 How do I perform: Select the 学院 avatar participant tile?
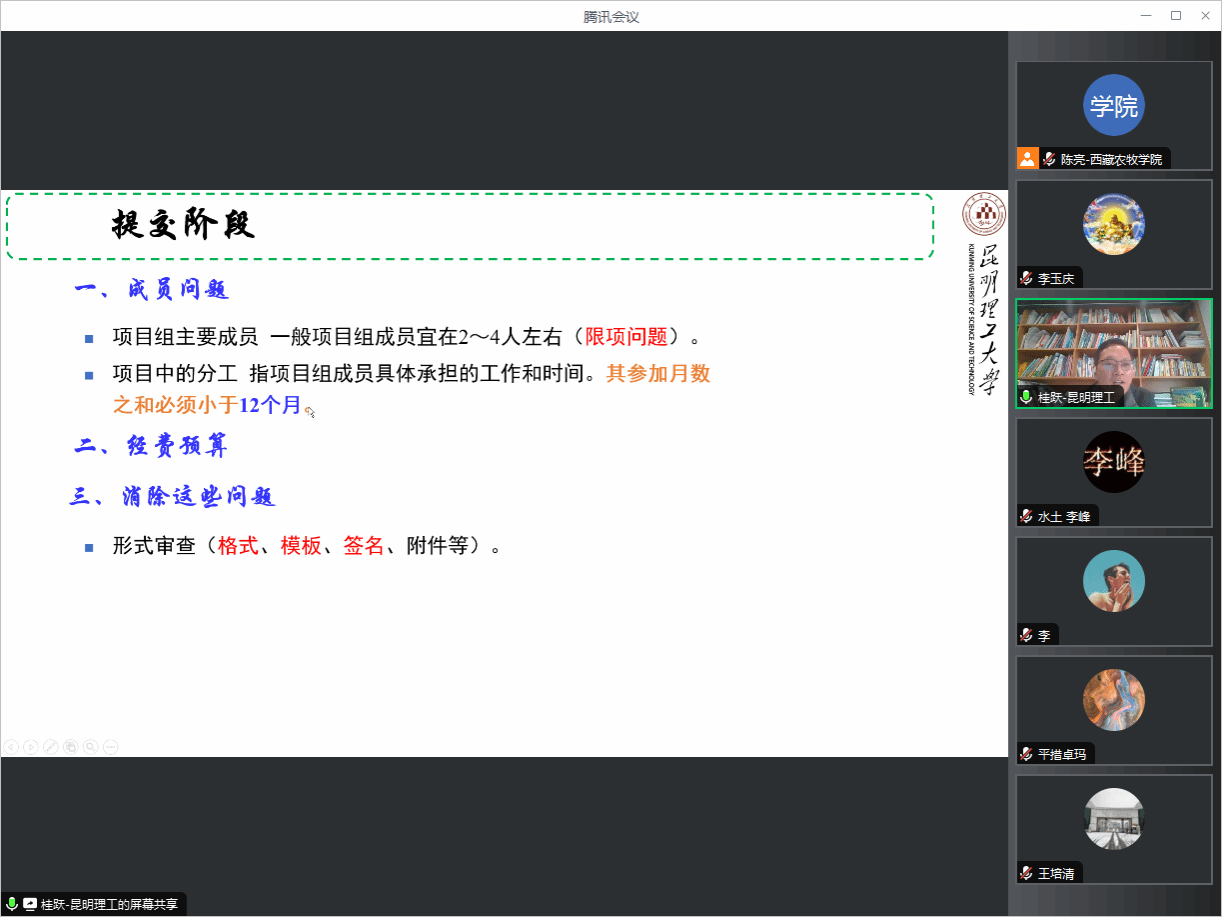(x=1113, y=105)
